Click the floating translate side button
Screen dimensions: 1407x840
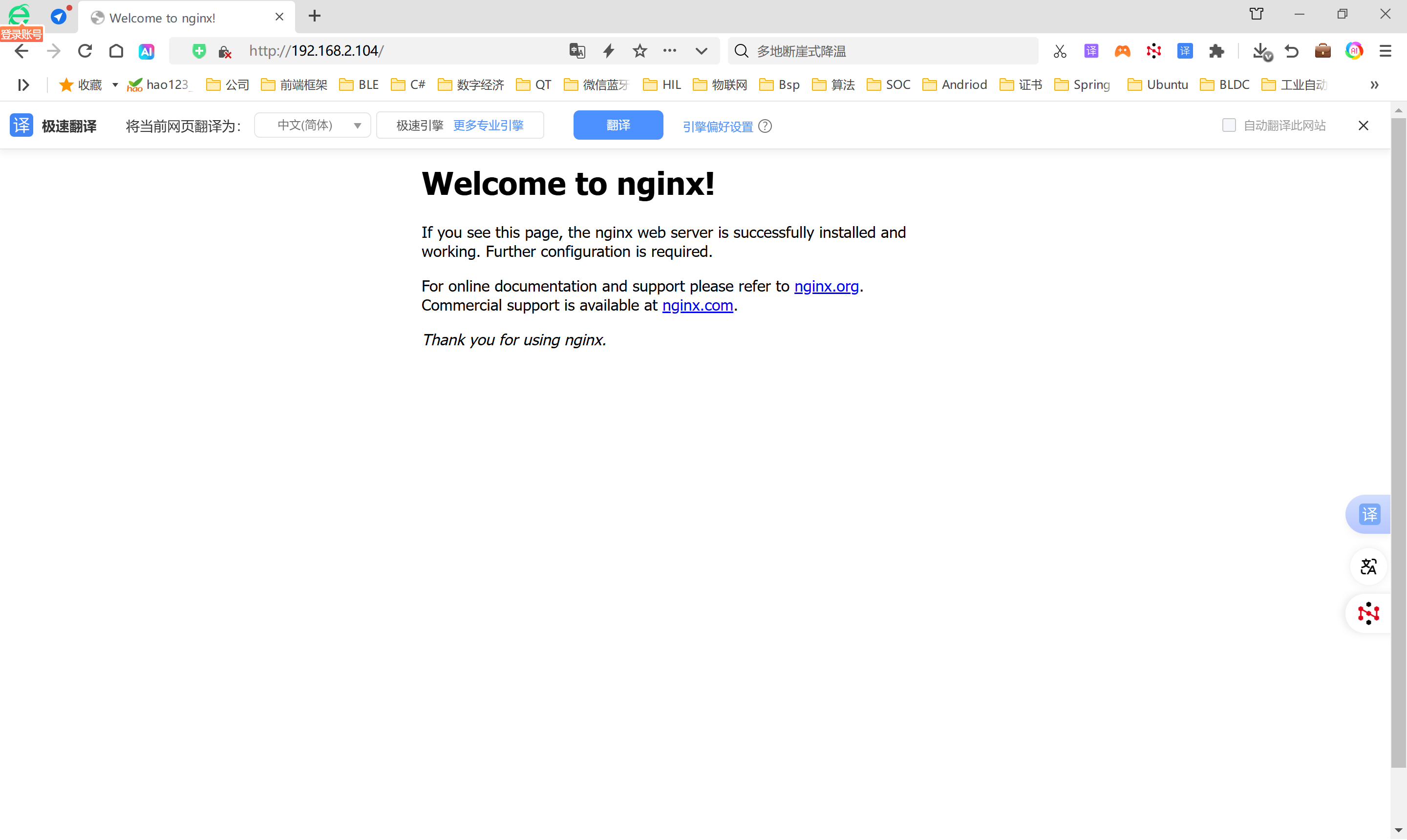pyautogui.click(x=1368, y=514)
